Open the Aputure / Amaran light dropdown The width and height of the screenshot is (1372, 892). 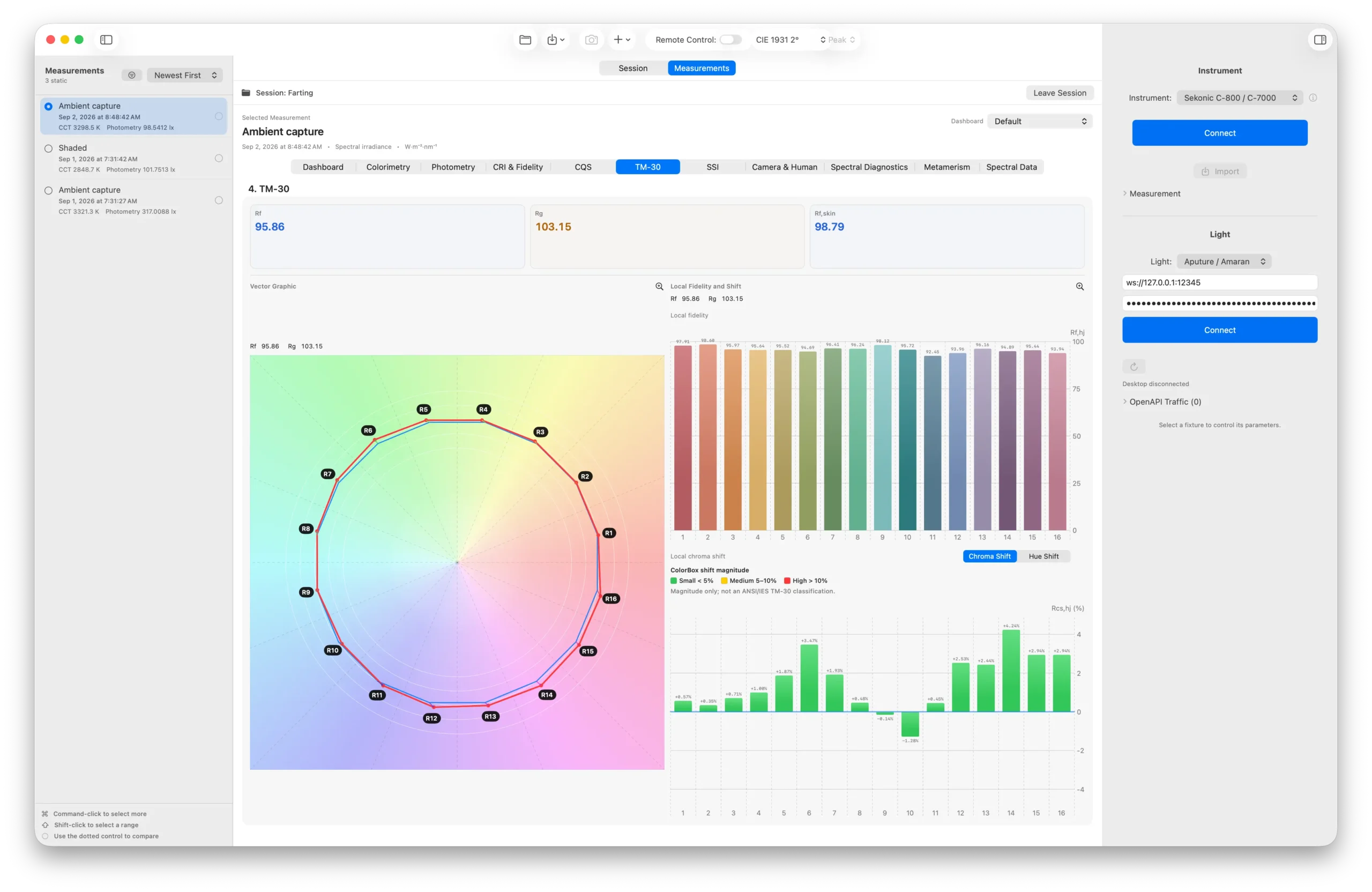1224,262
